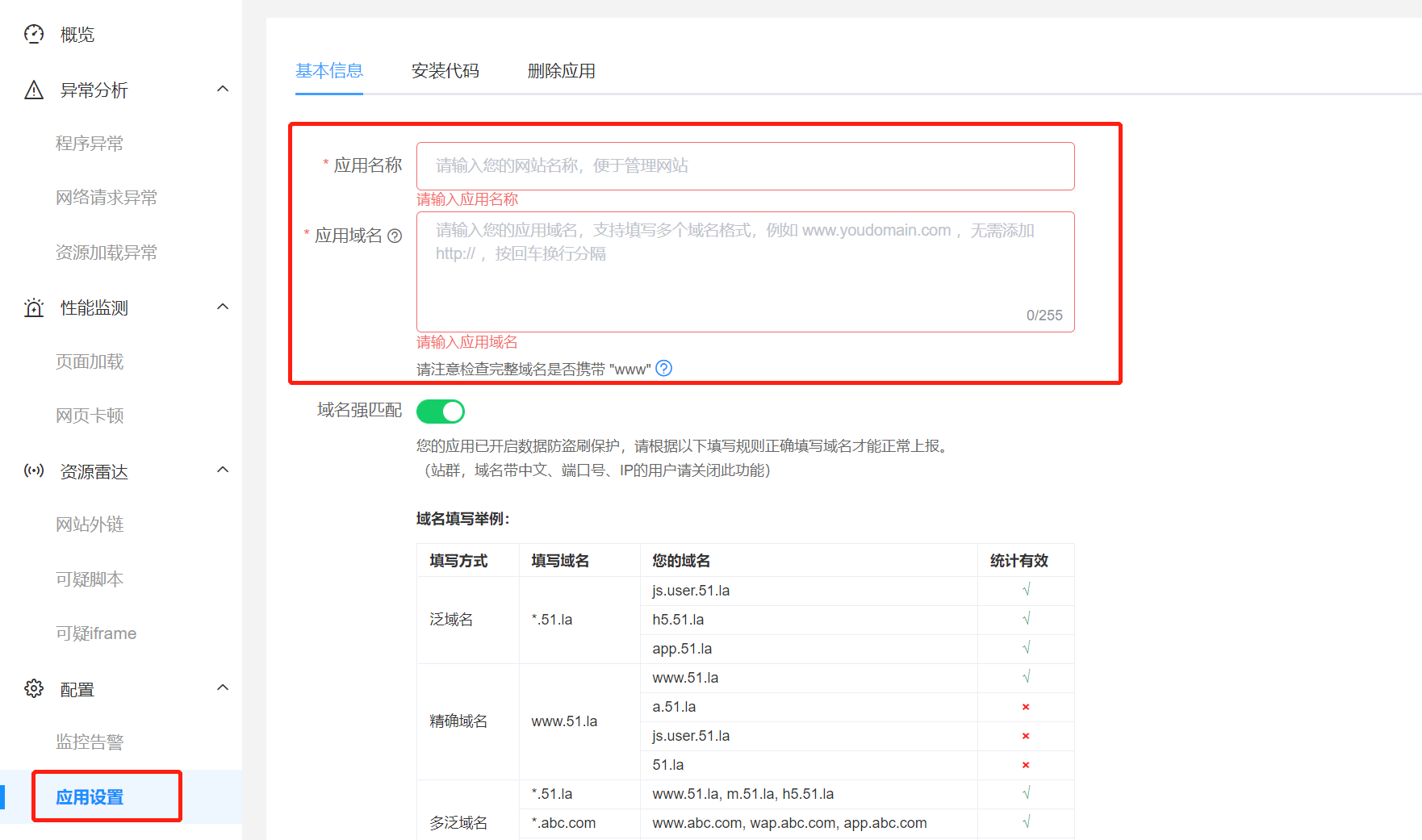Screen dimensions: 1422x840
Task: Click the 异常分析 menu heading
Action: tap(94, 90)
